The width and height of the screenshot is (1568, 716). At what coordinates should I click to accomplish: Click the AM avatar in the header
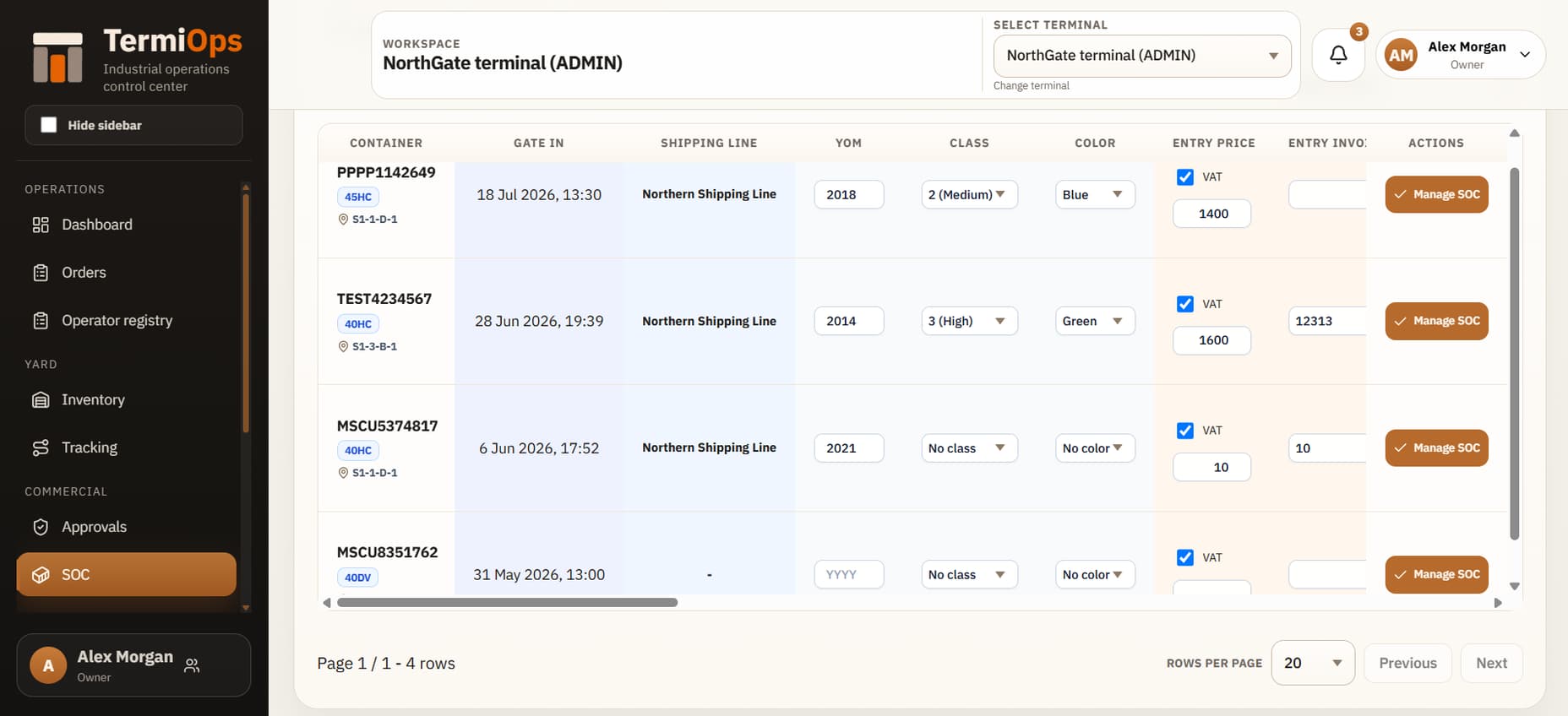(1401, 55)
